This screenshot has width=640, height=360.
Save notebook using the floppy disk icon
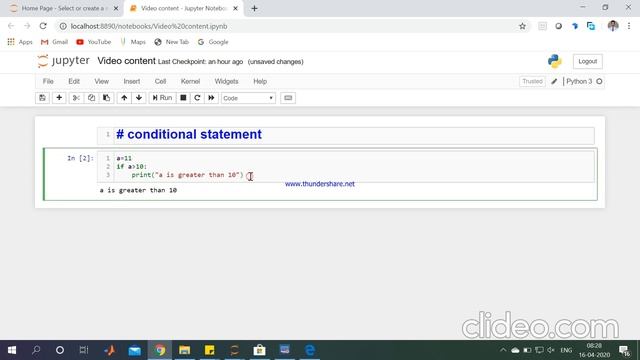tap(42, 98)
